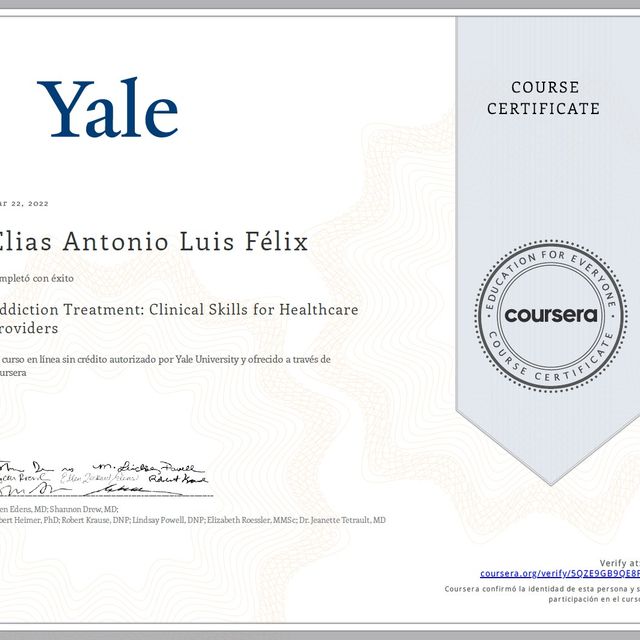Click the 'Shannon Drew, MD' instructor name
Screen dimensions: 640x640
84,509
